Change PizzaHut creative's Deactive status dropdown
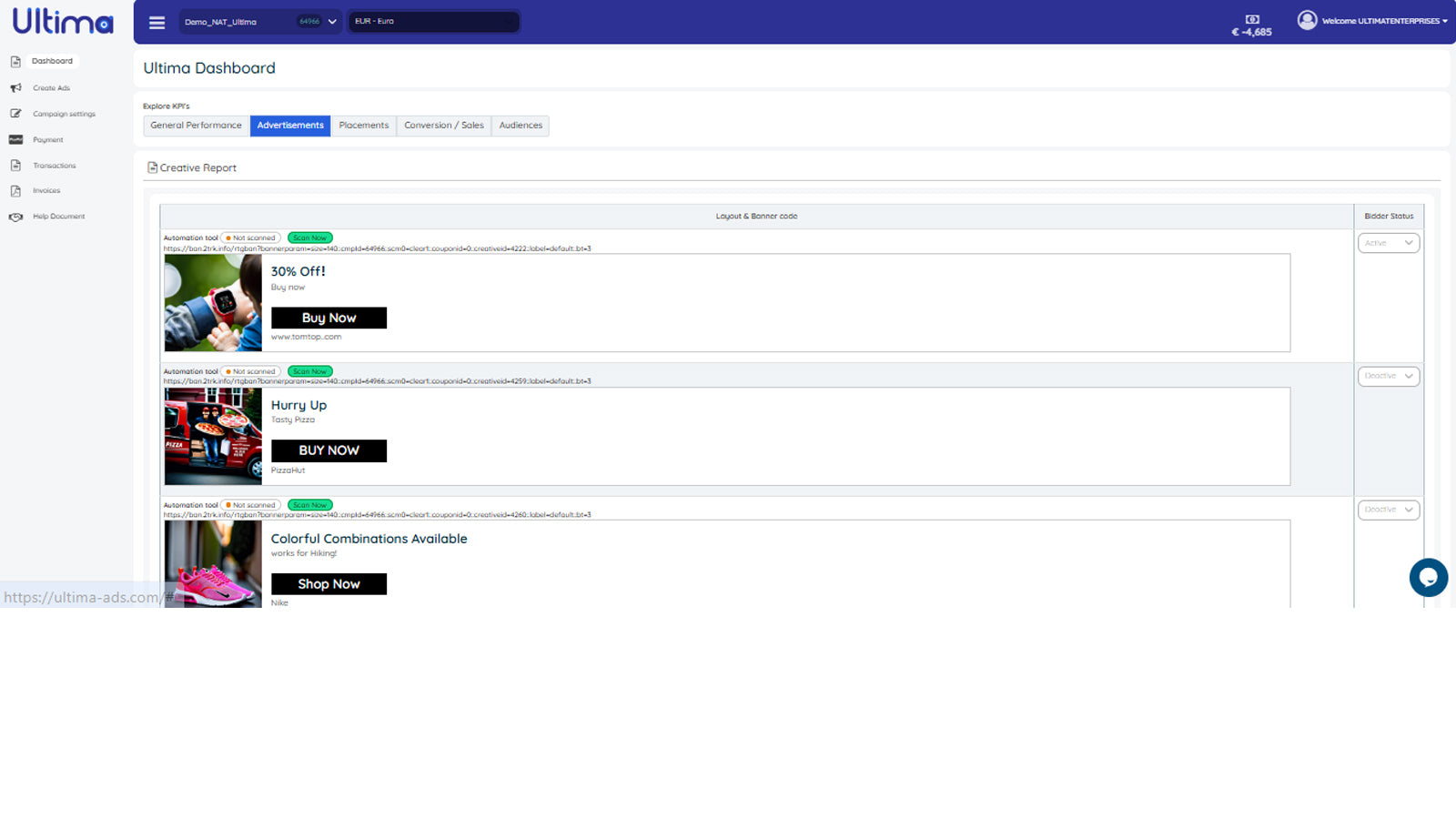 coord(1388,376)
